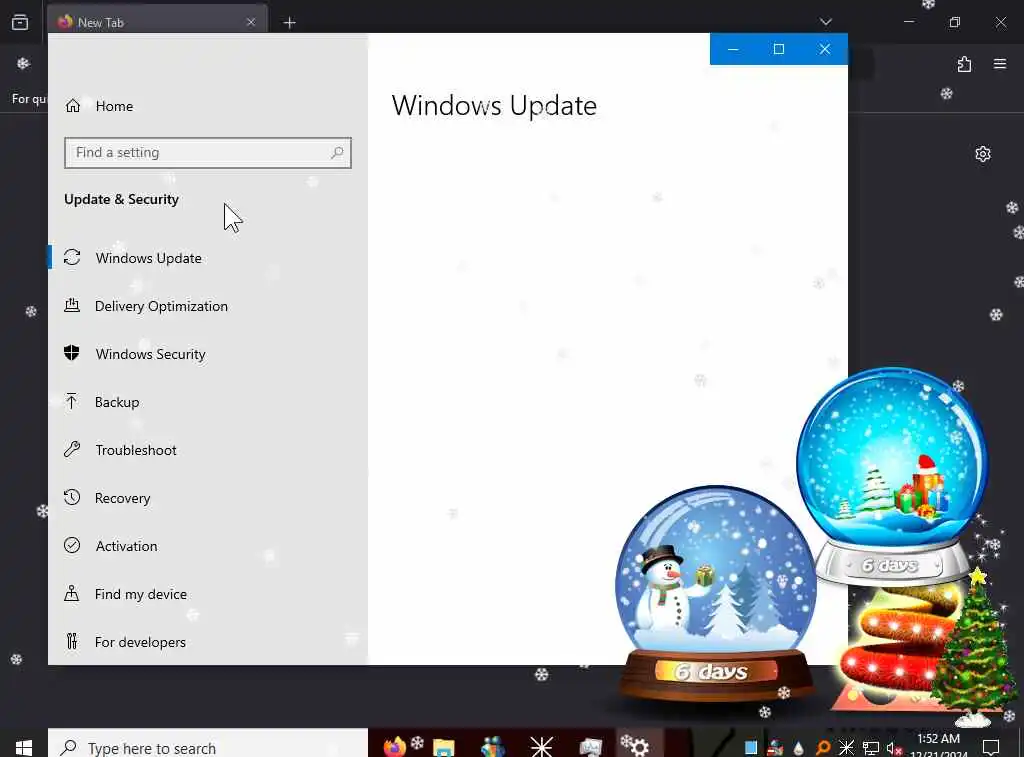Open File Explorer from the taskbar

[443, 747]
